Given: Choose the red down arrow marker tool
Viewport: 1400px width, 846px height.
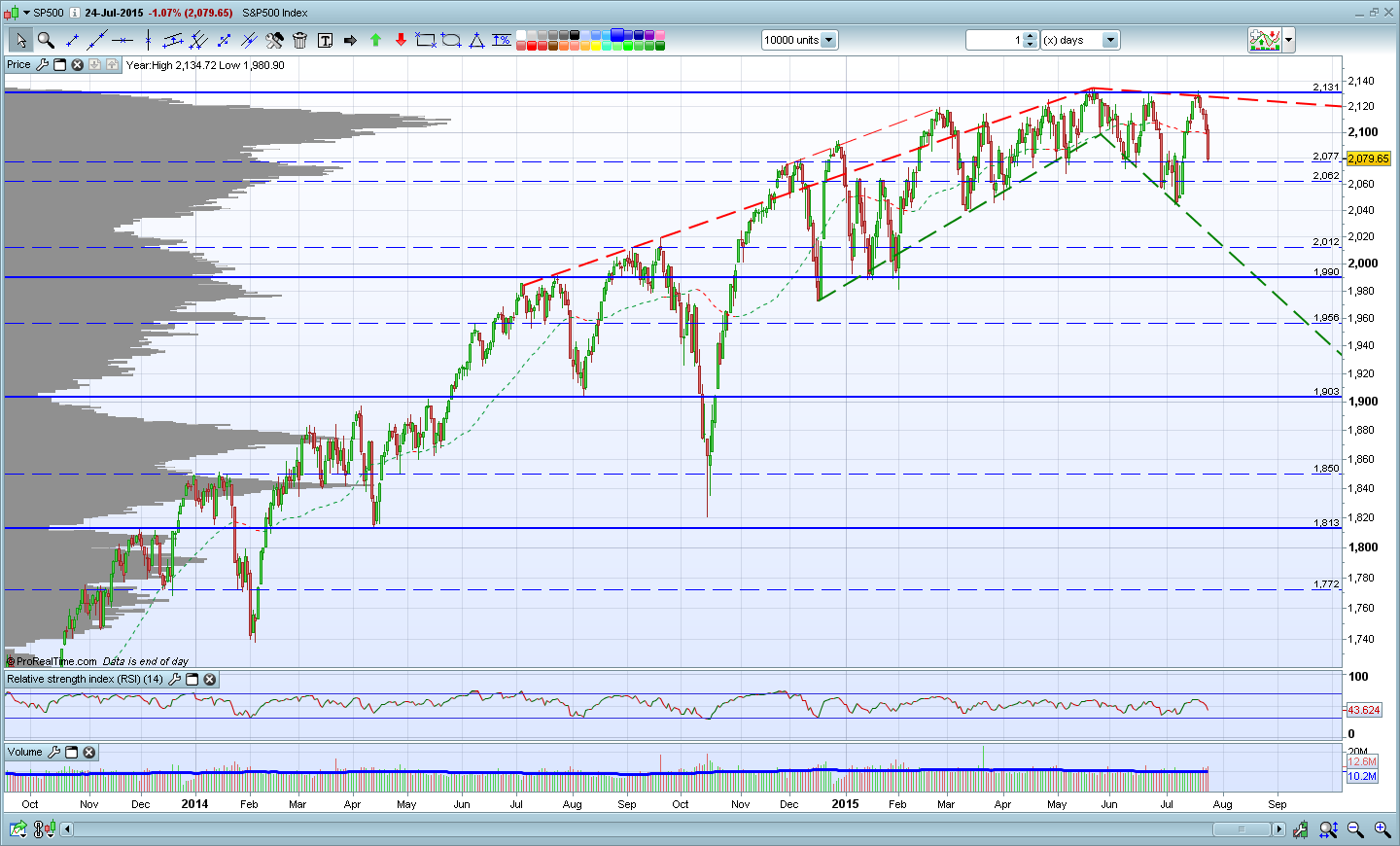Looking at the screenshot, I should pos(401,40).
